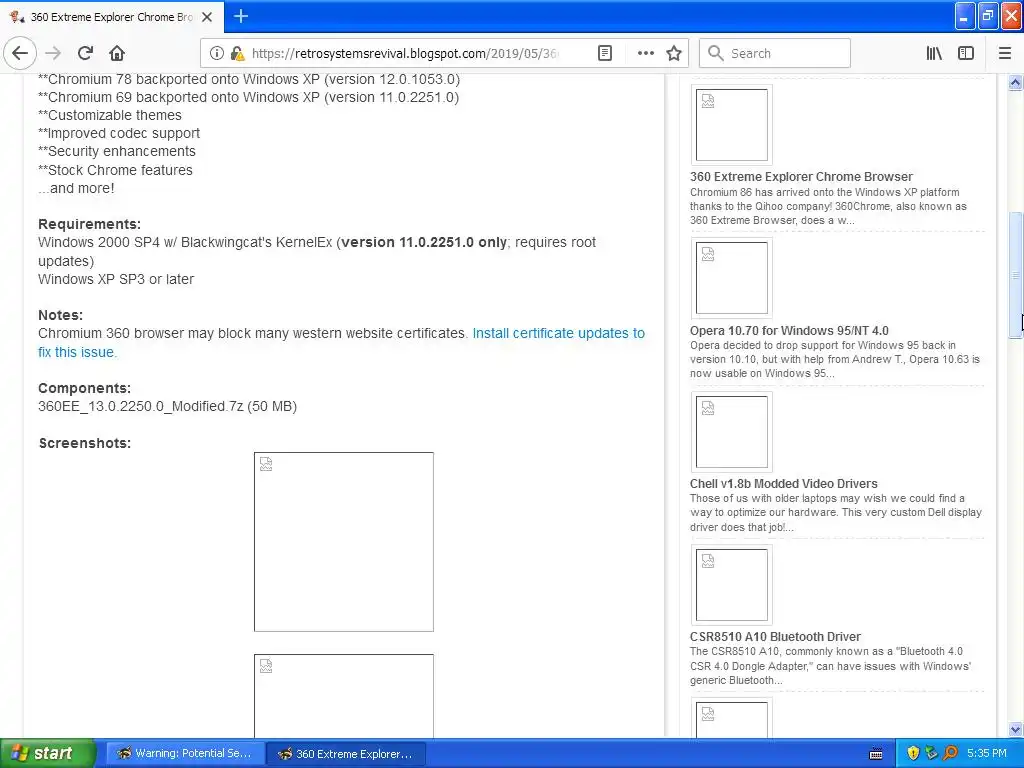Go back with the browser Back arrow

20,53
